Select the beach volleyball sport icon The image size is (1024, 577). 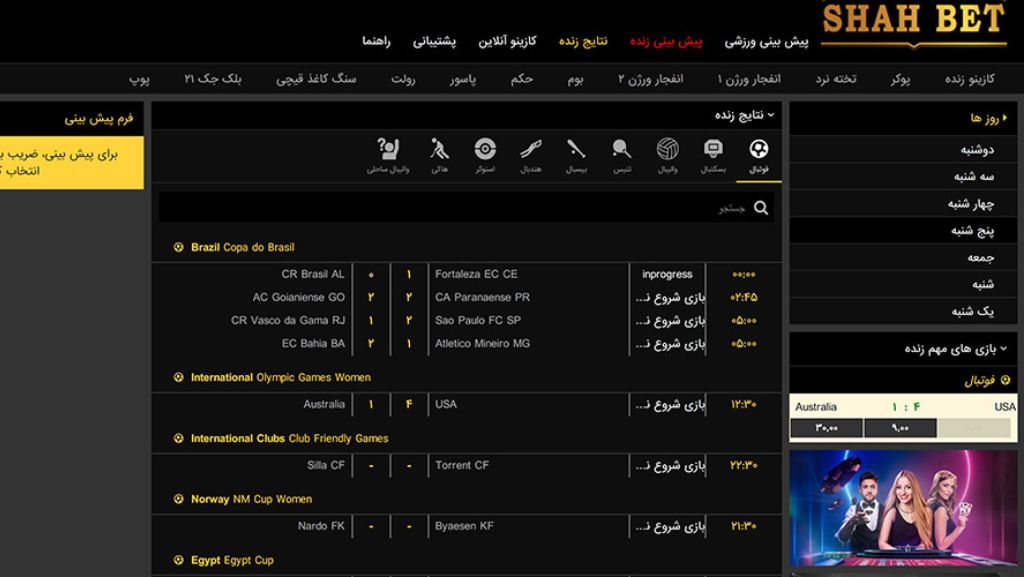pos(388,149)
